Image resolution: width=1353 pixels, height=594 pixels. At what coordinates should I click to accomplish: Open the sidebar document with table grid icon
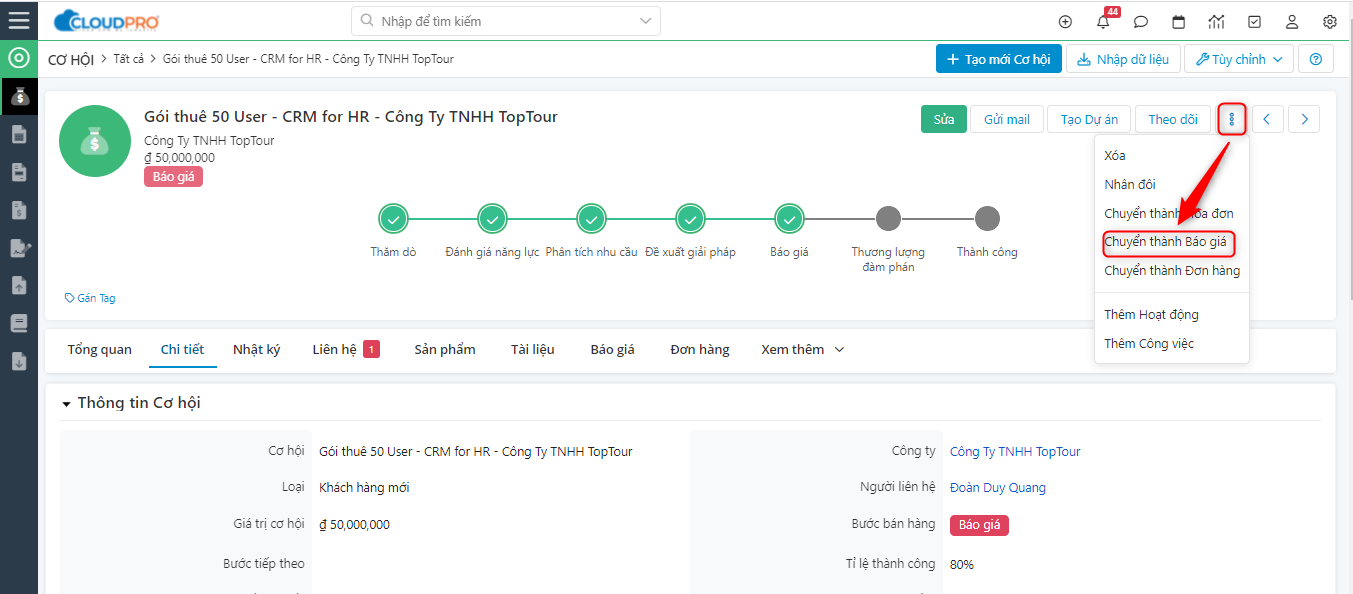19,135
